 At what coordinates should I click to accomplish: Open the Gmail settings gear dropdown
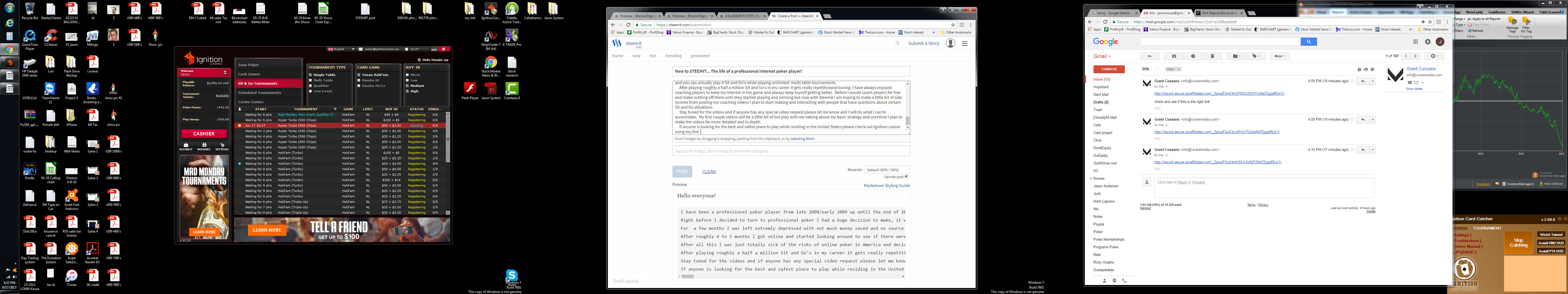pos(1435,56)
